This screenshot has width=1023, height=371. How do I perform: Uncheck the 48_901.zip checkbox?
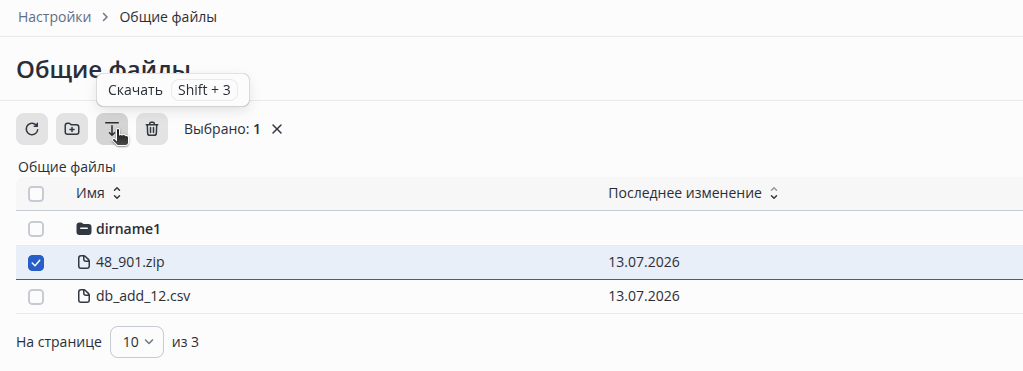pyautogui.click(x=36, y=263)
